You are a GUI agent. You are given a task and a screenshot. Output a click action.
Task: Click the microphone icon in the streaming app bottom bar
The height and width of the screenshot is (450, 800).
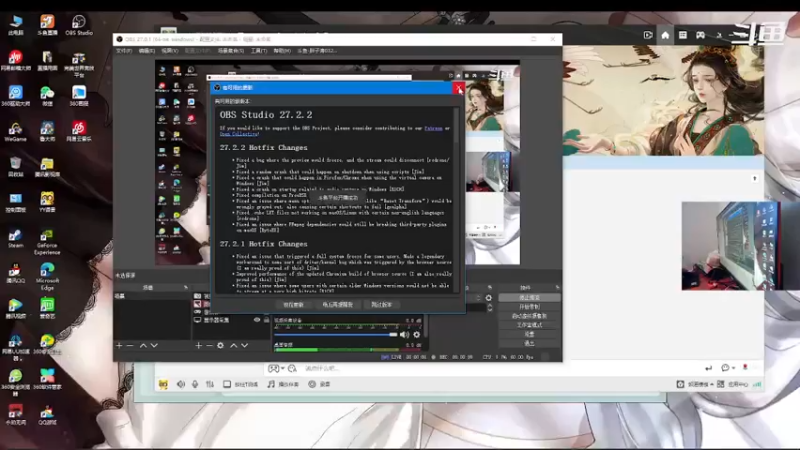pyautogui.click(x=195, y=384)
